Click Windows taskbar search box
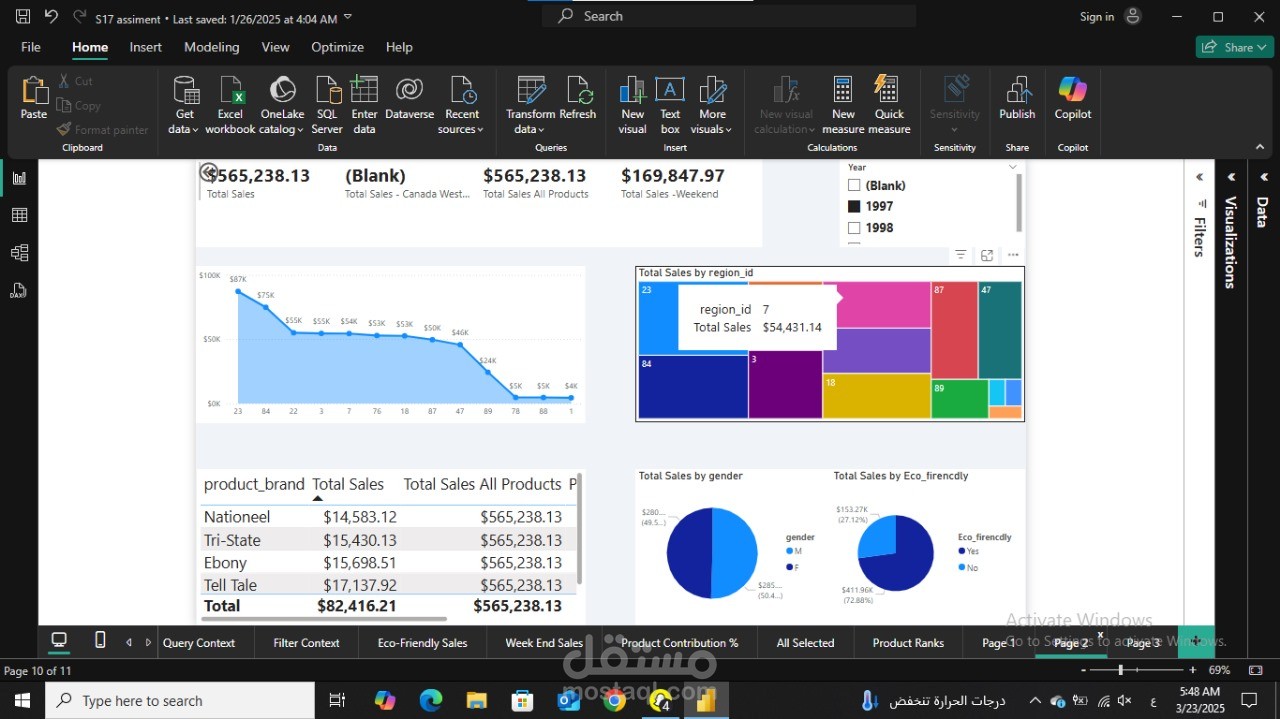 (180, 701)
